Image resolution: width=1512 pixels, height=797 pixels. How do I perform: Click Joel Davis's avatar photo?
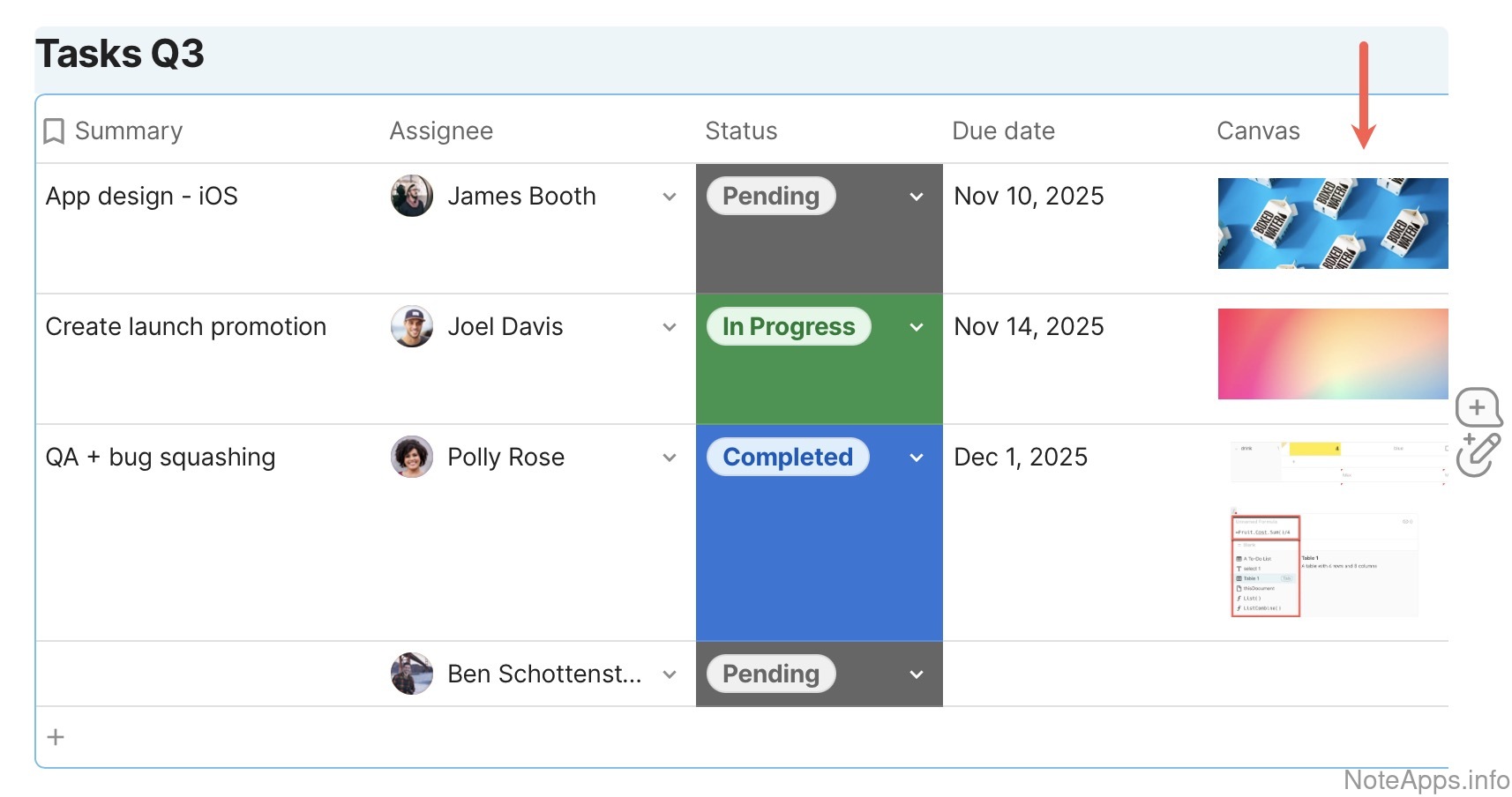pyautogui.click(x=412, y=326)
